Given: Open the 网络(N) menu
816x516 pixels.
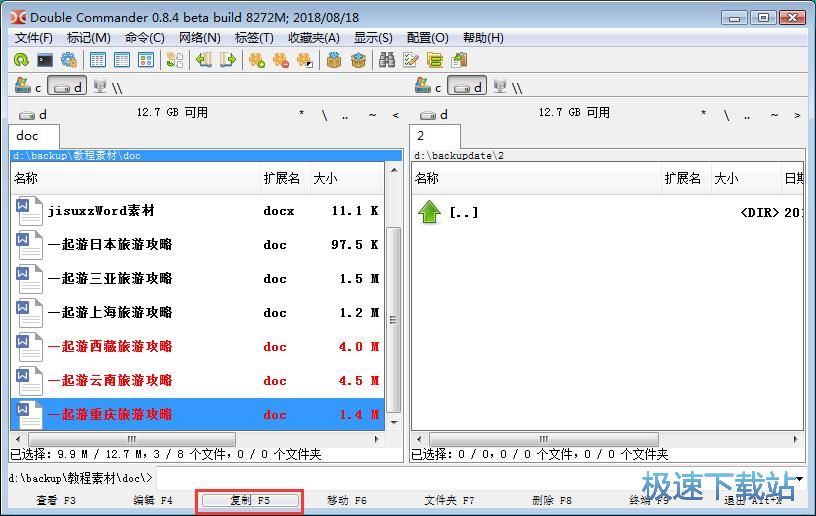Looking at the screenshot, I should click(x=200, y=38).
